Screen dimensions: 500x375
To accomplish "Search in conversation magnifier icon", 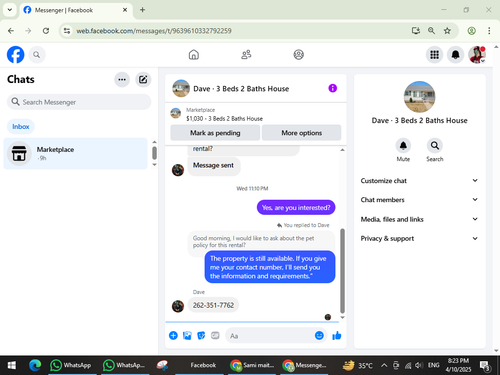I will coord(435,146).
